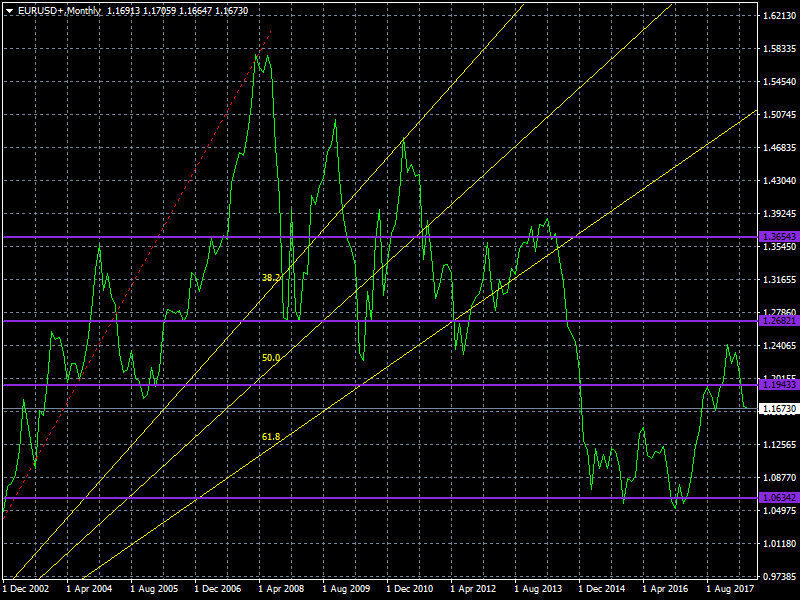
Task: Click the purple 1.19433 level price tag
Action: [779, 385]
